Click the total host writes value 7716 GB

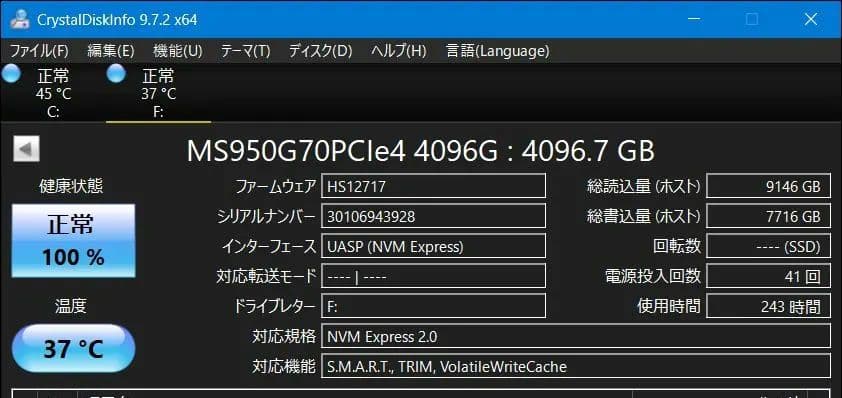(768, 216)
